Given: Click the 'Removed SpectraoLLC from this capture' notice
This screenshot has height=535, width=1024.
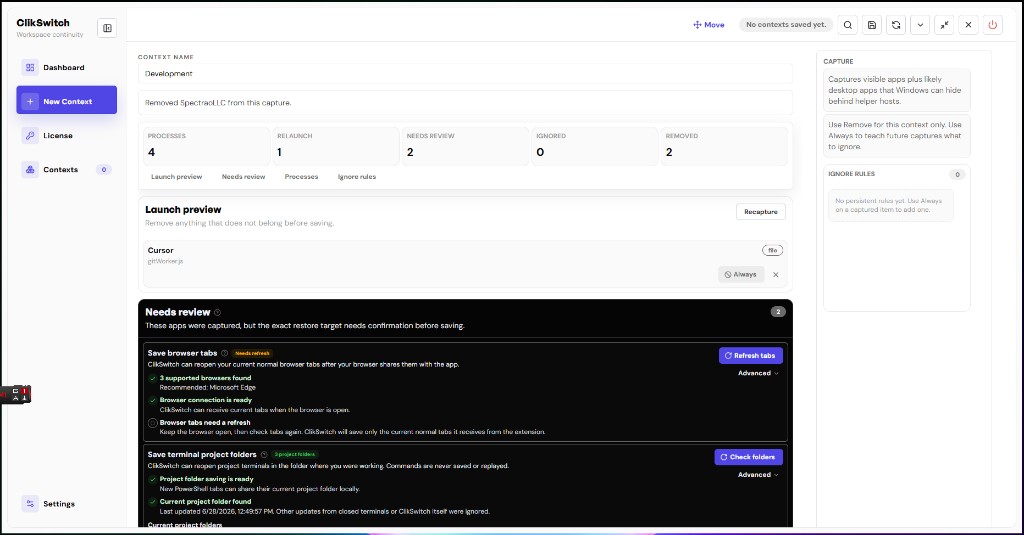Looking at the screenshot, I should [465, 103].
